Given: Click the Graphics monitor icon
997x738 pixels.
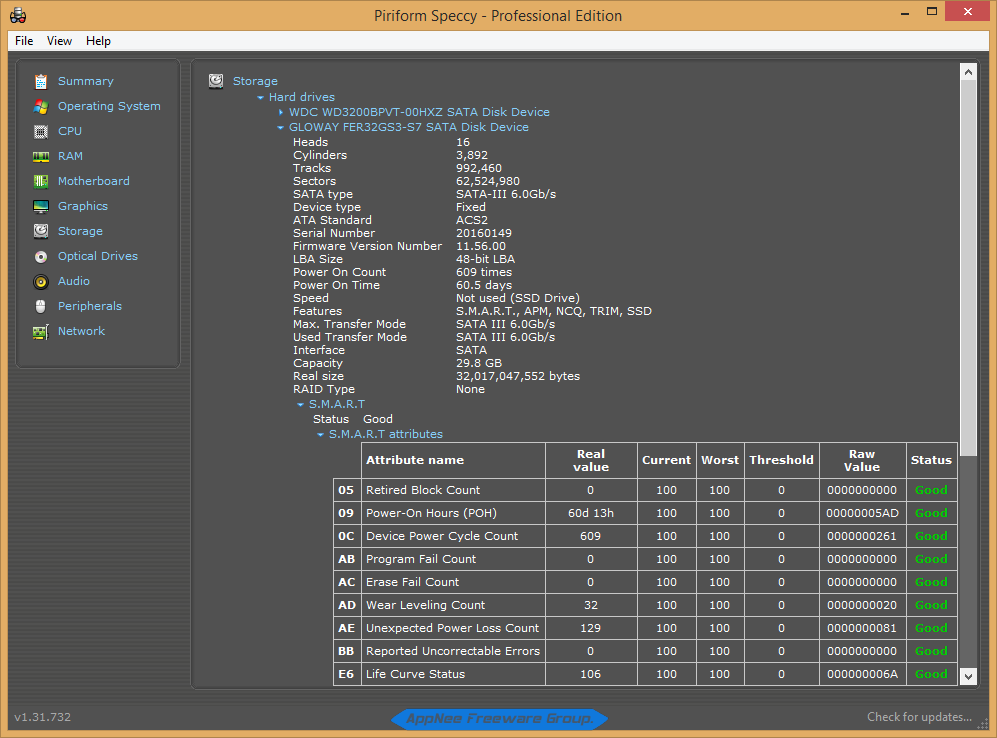Looking at the screenshot, I should click(x=41, y=207).
